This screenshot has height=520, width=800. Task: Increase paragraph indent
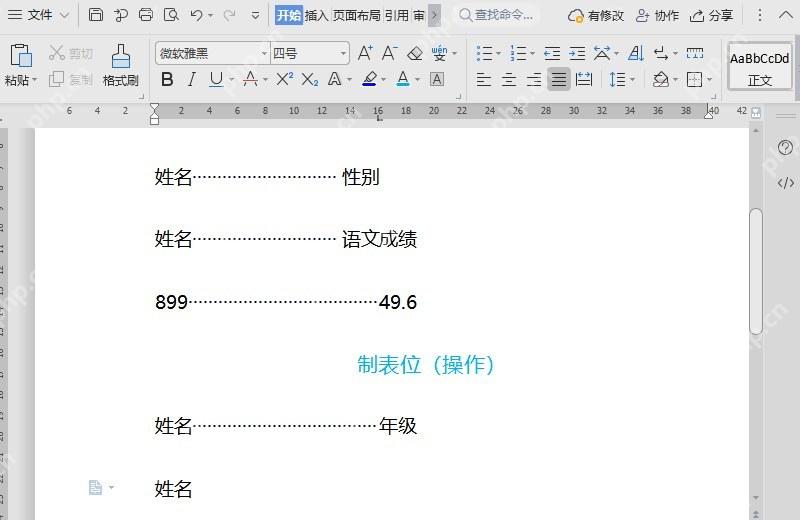(577, 53)
